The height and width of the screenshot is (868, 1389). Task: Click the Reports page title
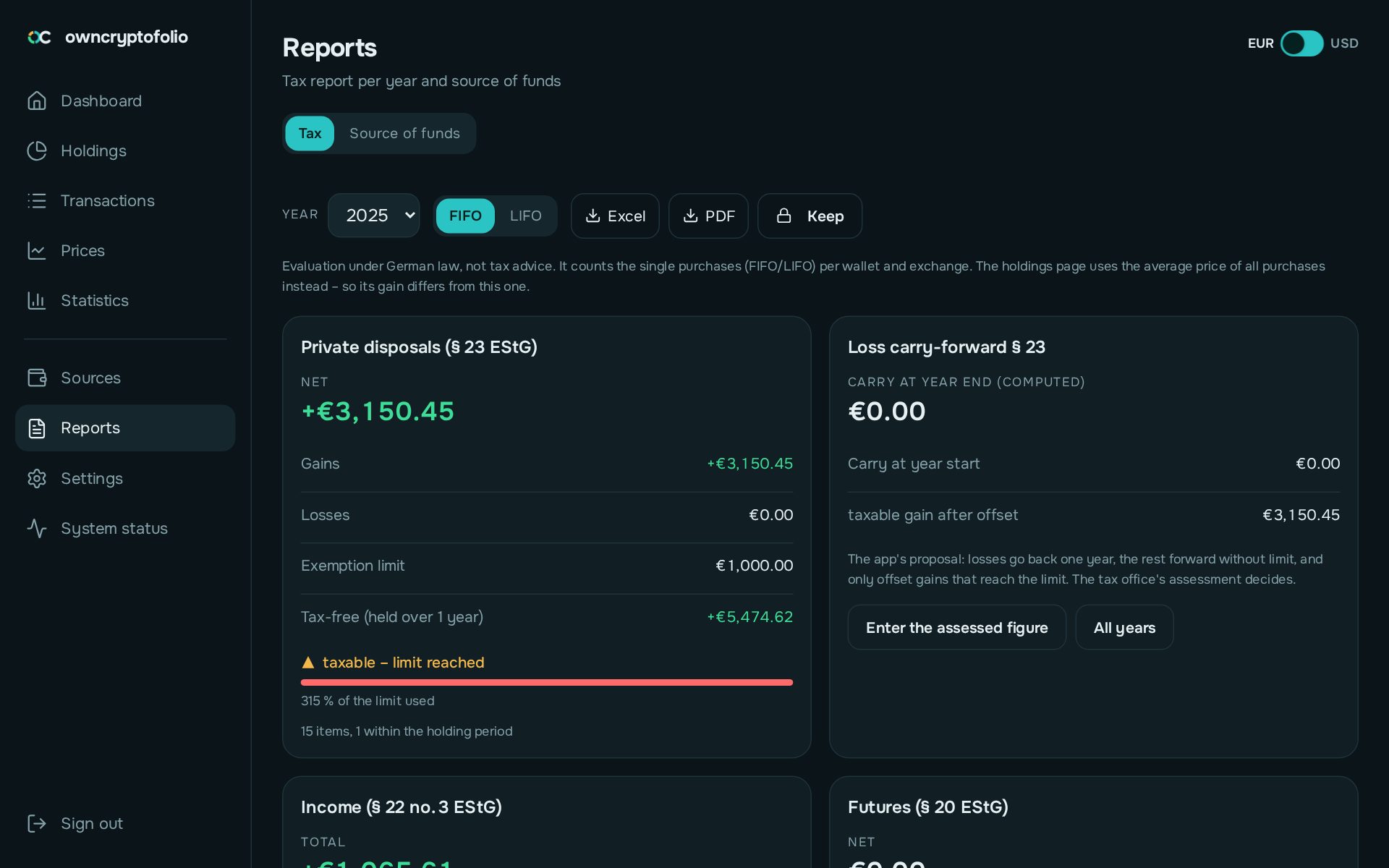329,48
